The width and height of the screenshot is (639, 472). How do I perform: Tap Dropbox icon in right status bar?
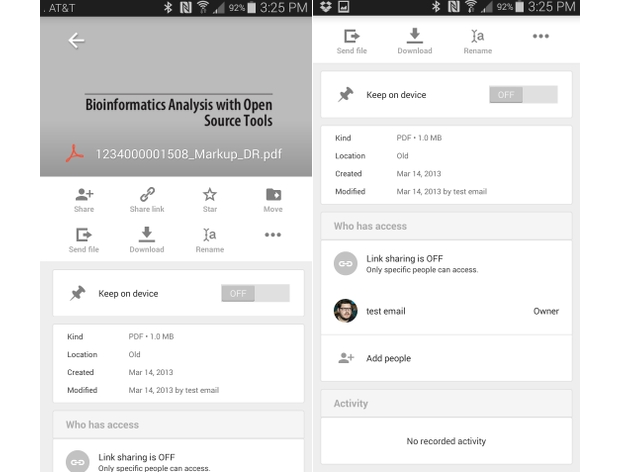coord(326,7)
